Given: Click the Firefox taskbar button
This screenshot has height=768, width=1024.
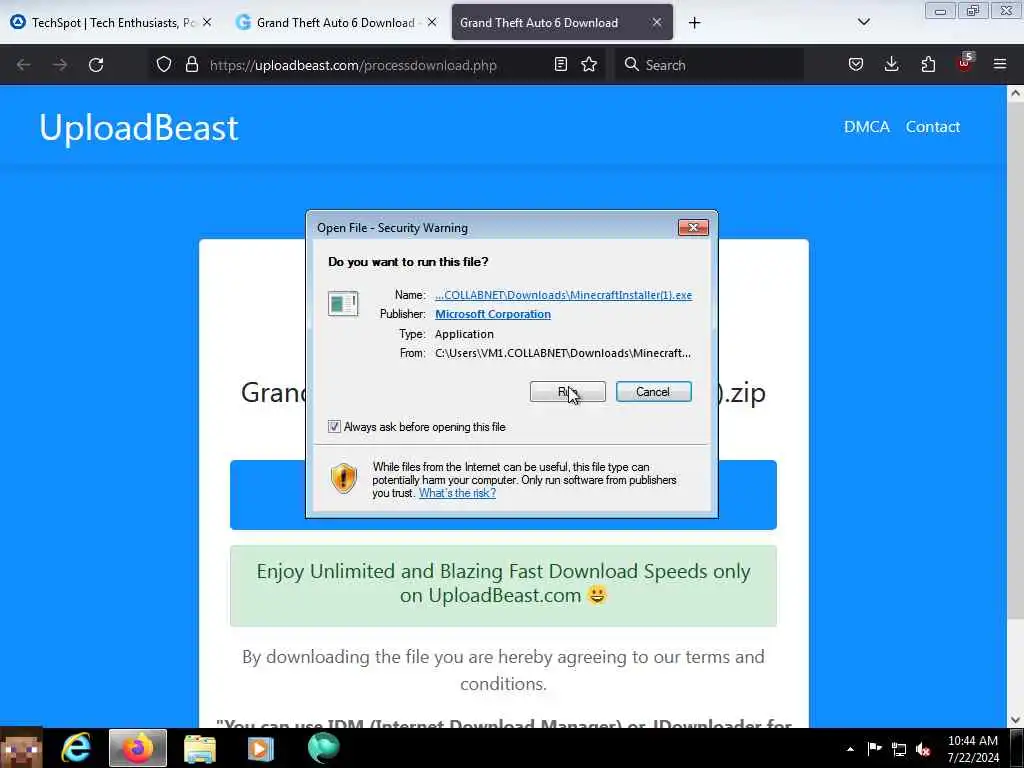Looking at the screenshot, I should [x=138, y=748].
